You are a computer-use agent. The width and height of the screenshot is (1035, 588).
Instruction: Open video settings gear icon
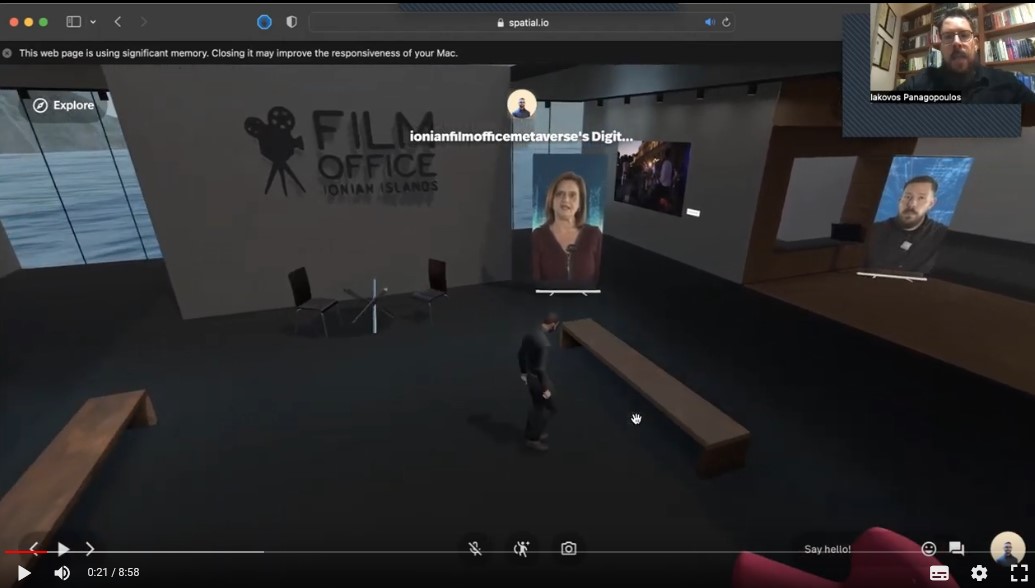click(x=980, y=573)
